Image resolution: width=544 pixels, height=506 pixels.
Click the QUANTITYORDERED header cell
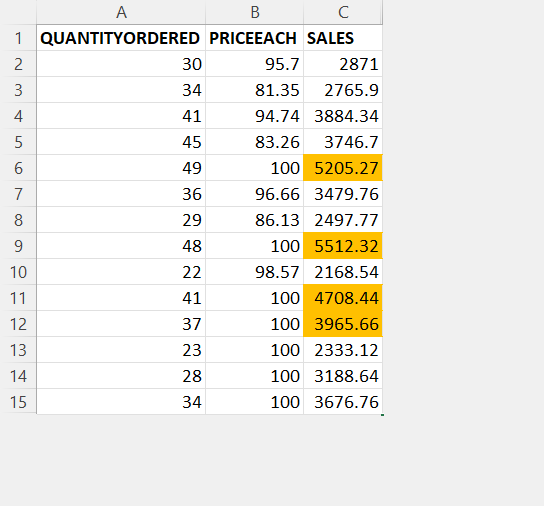pos(121,38)
